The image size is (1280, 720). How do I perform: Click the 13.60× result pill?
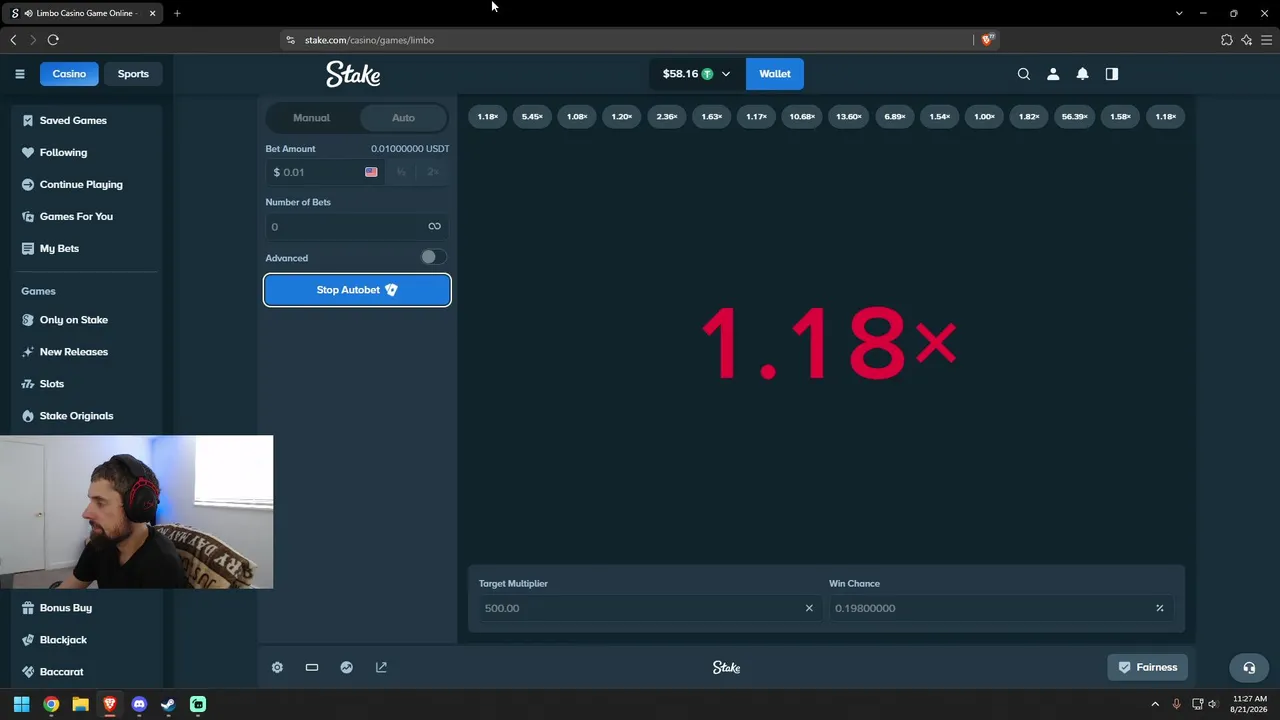pyautogui.click(x=849, y=117)
